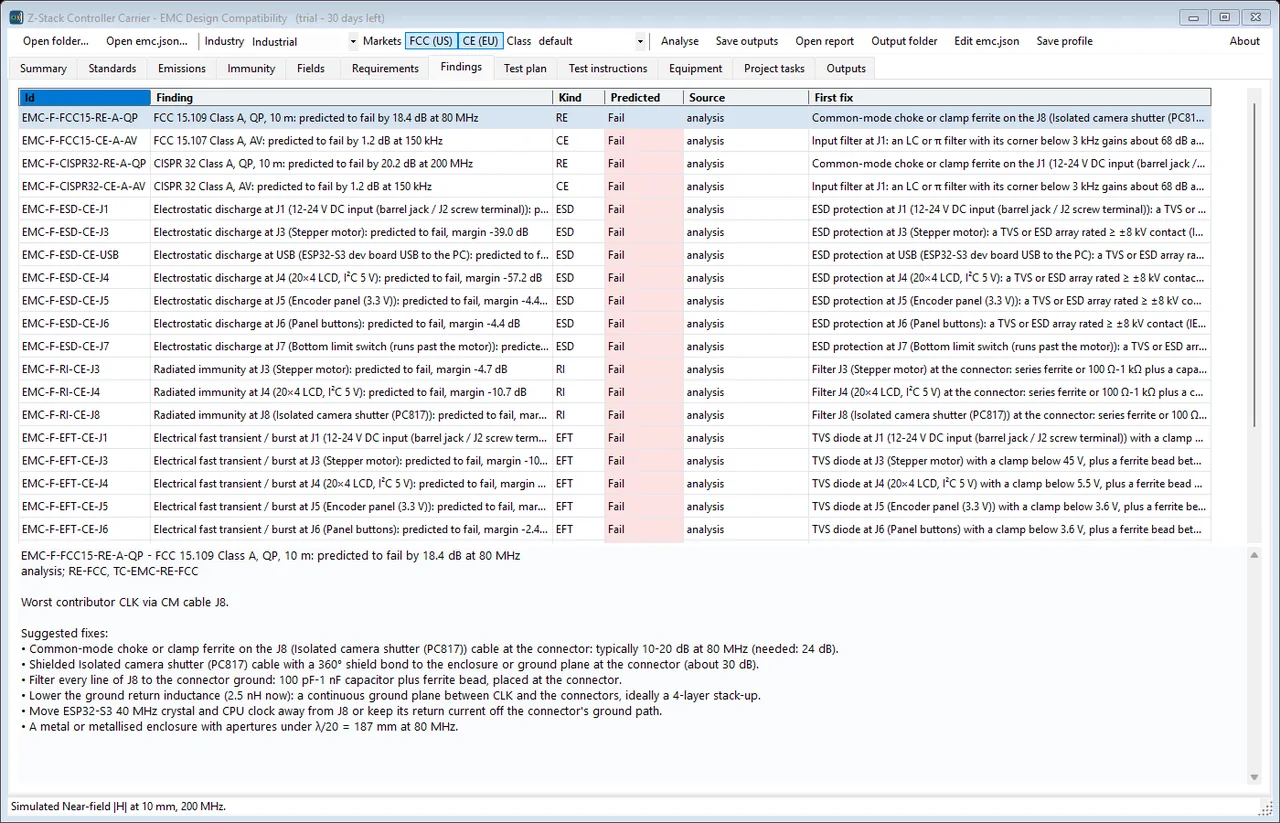Click the app icon in title bar

(16, 17)
